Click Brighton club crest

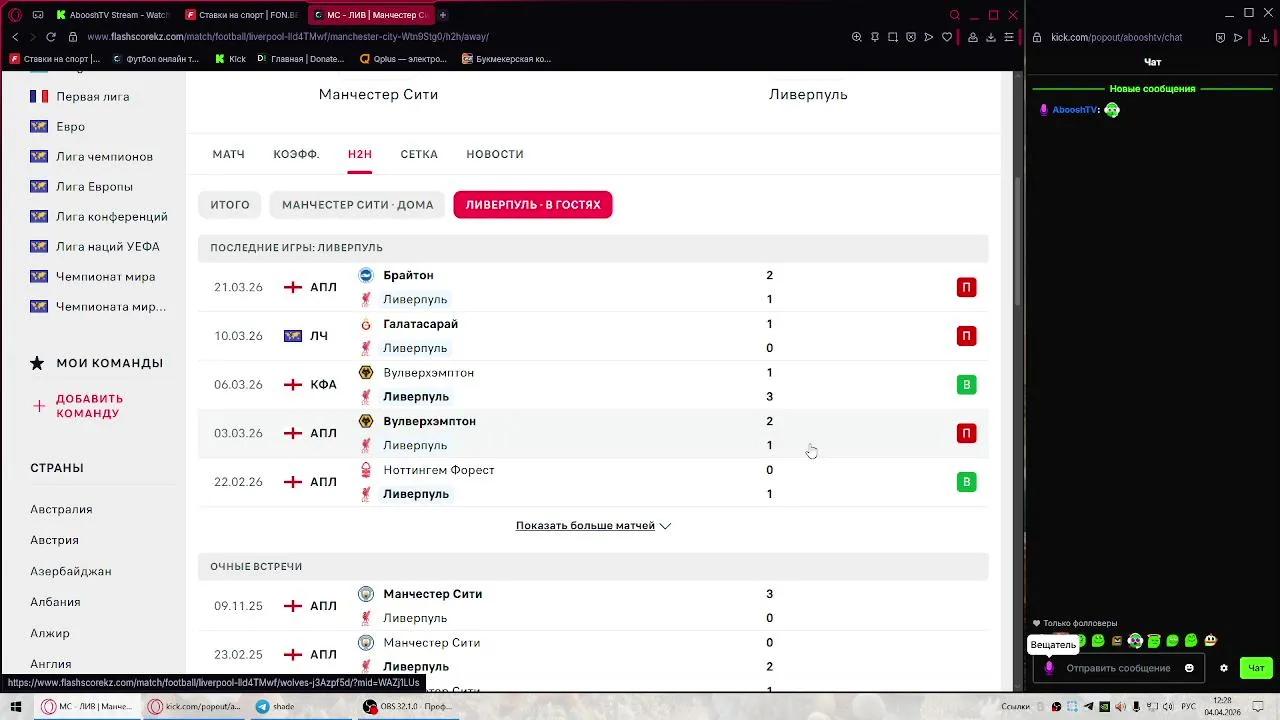(366, 275)
